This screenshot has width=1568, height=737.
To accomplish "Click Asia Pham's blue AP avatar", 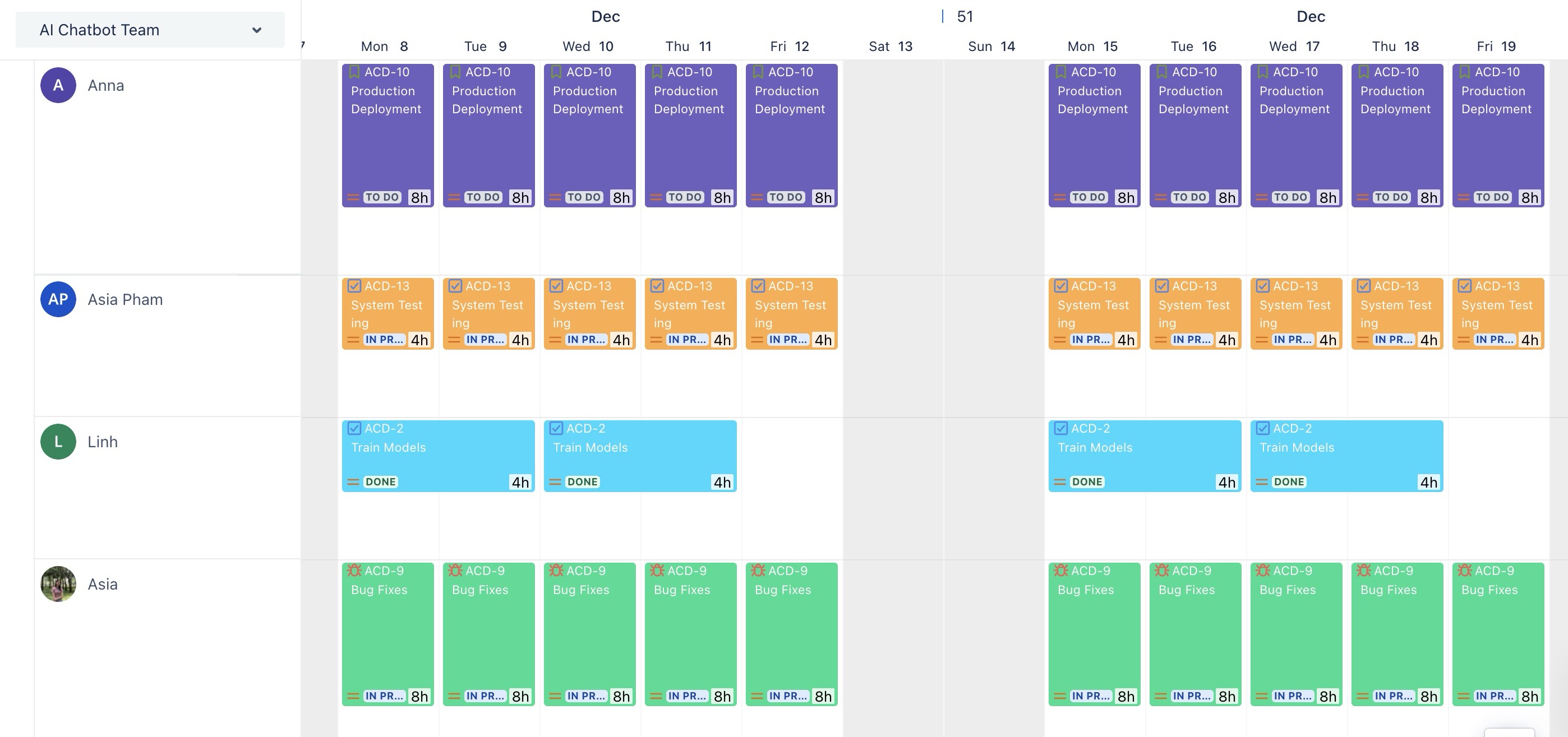I will tap(58, 299).
